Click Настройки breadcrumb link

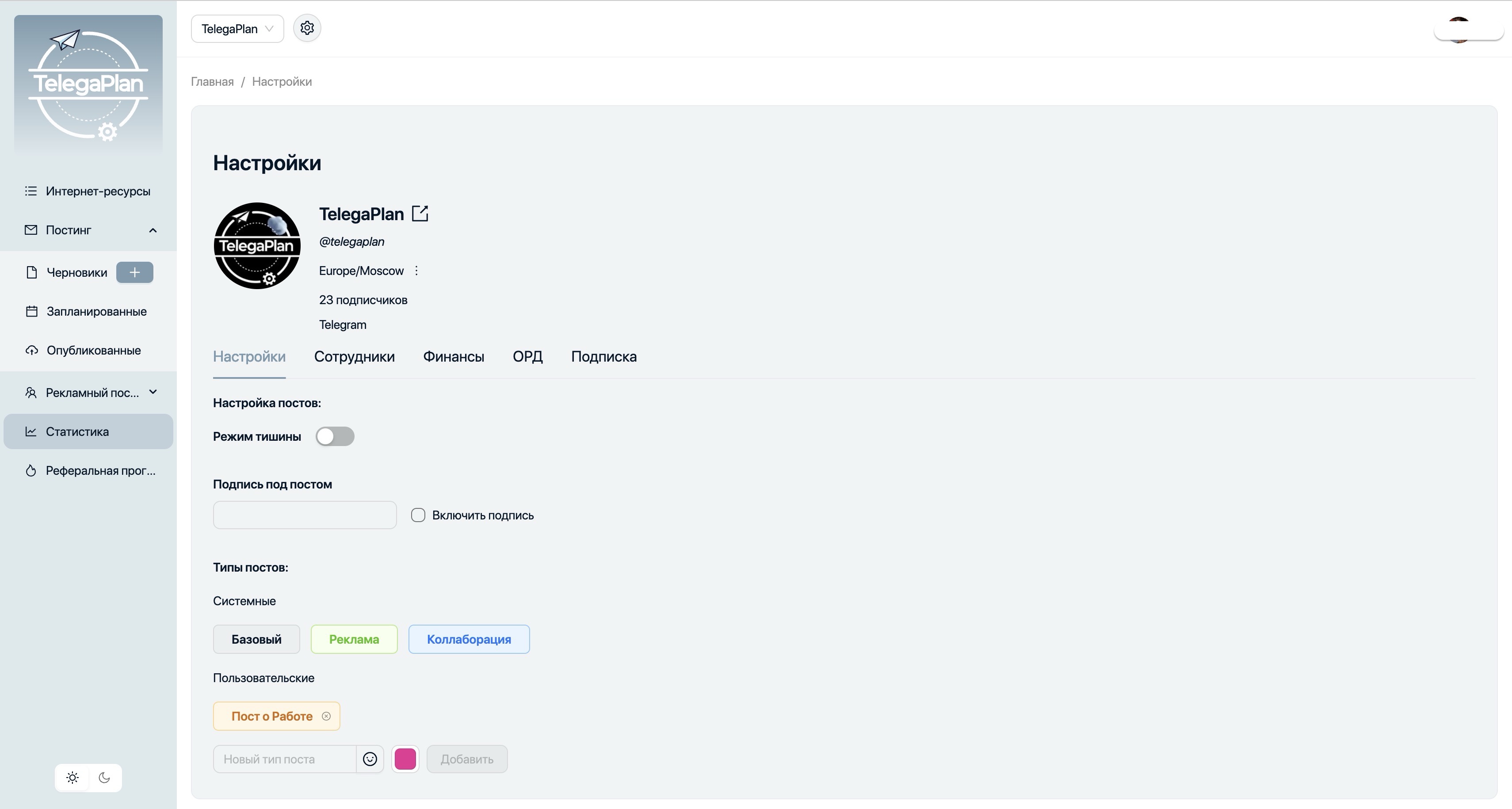click(282, 82)
